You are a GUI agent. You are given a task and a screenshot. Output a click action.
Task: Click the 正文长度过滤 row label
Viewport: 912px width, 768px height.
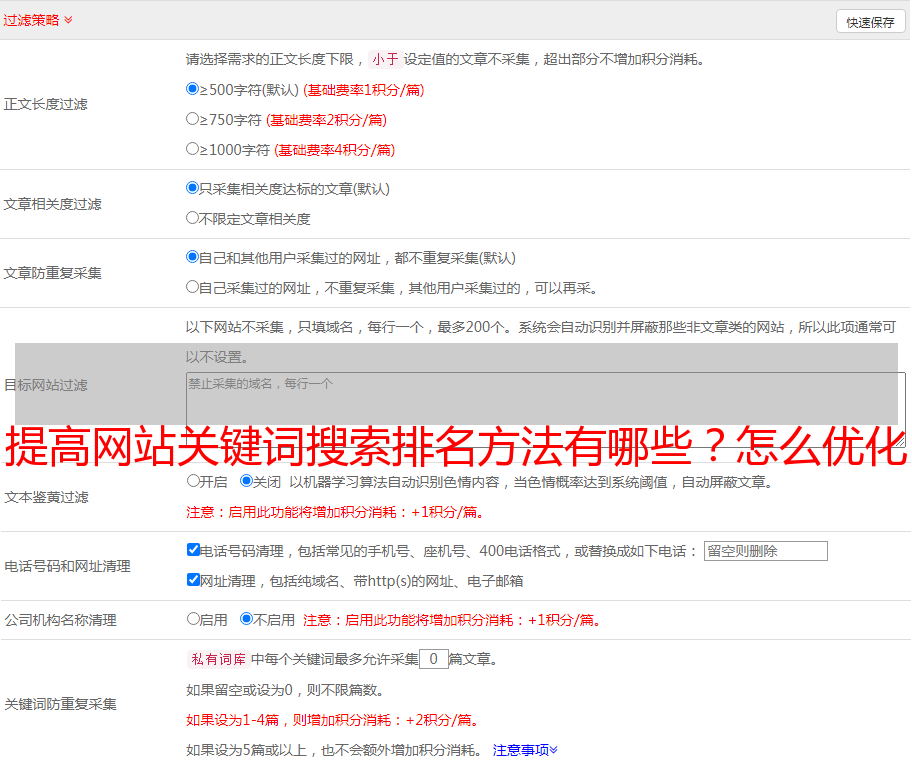[x=45, y=104]
